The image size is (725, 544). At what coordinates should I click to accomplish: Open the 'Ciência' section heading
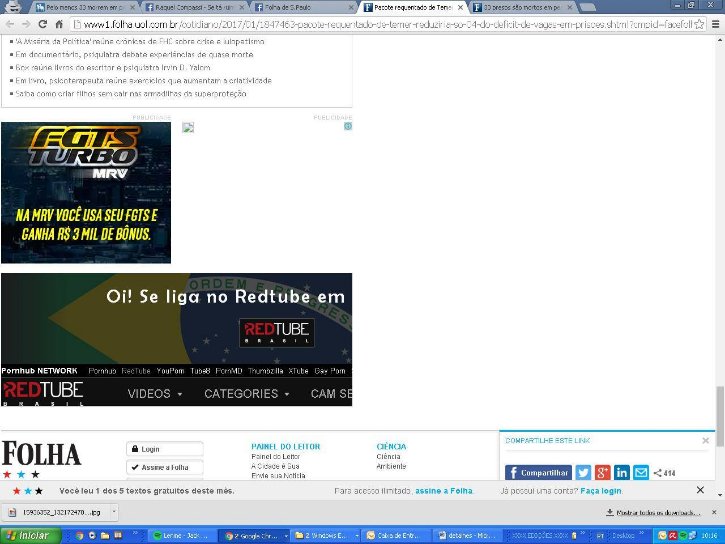[391, 446]
